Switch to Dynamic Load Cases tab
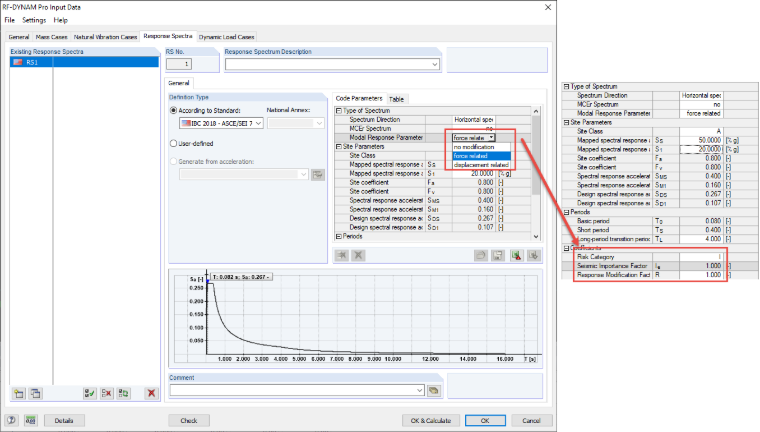 pos(226,37)
